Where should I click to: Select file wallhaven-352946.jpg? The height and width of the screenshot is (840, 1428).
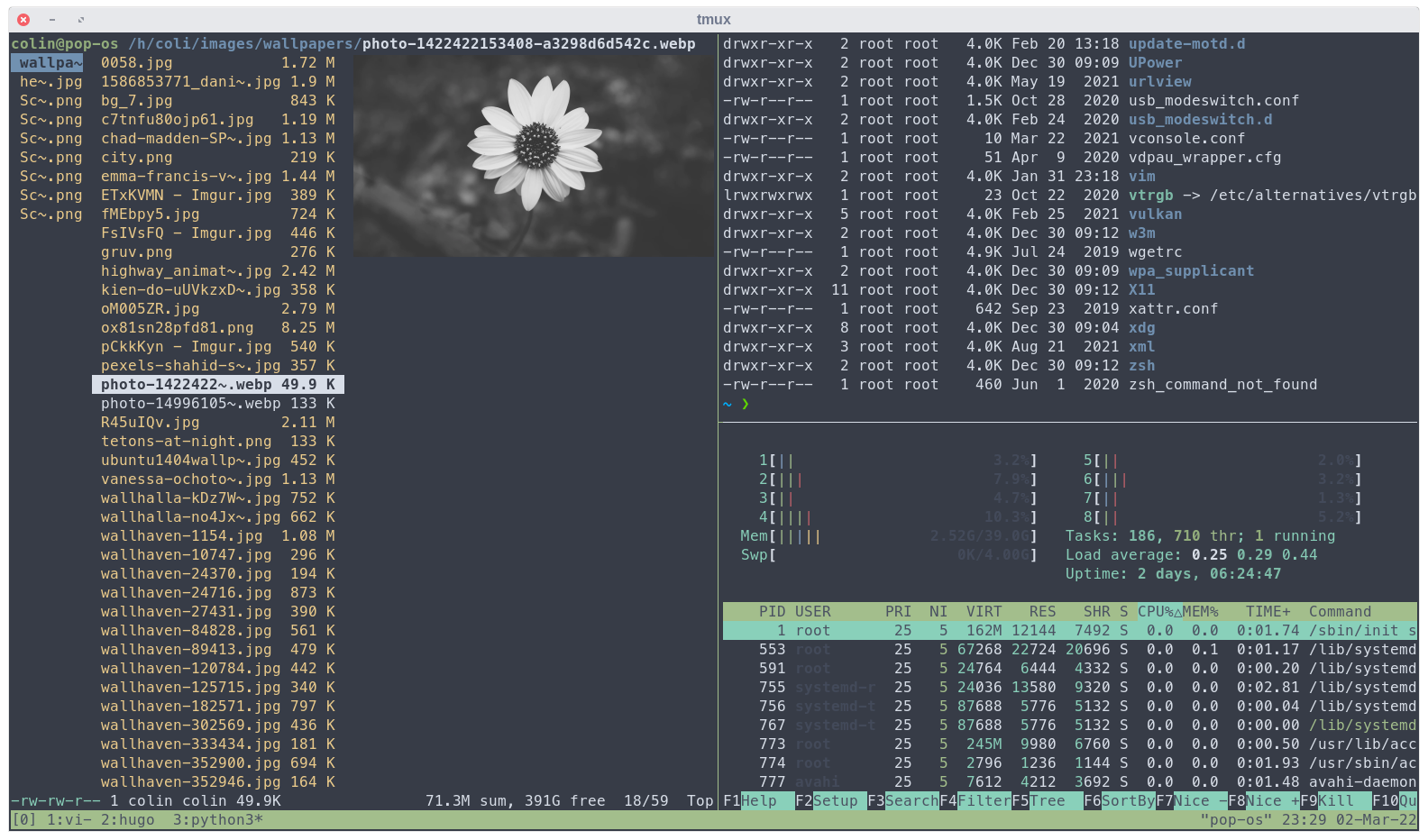[x=218, y=782]
